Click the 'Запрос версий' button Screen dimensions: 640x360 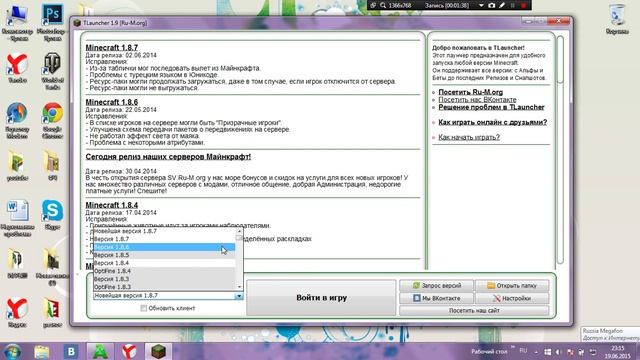[436, 286]
